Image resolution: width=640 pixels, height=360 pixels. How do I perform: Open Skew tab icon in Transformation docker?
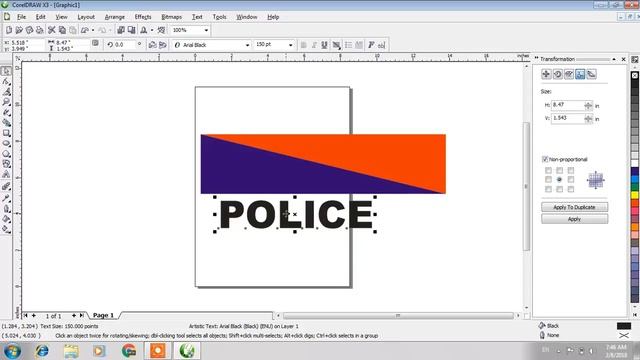[591, 74]
